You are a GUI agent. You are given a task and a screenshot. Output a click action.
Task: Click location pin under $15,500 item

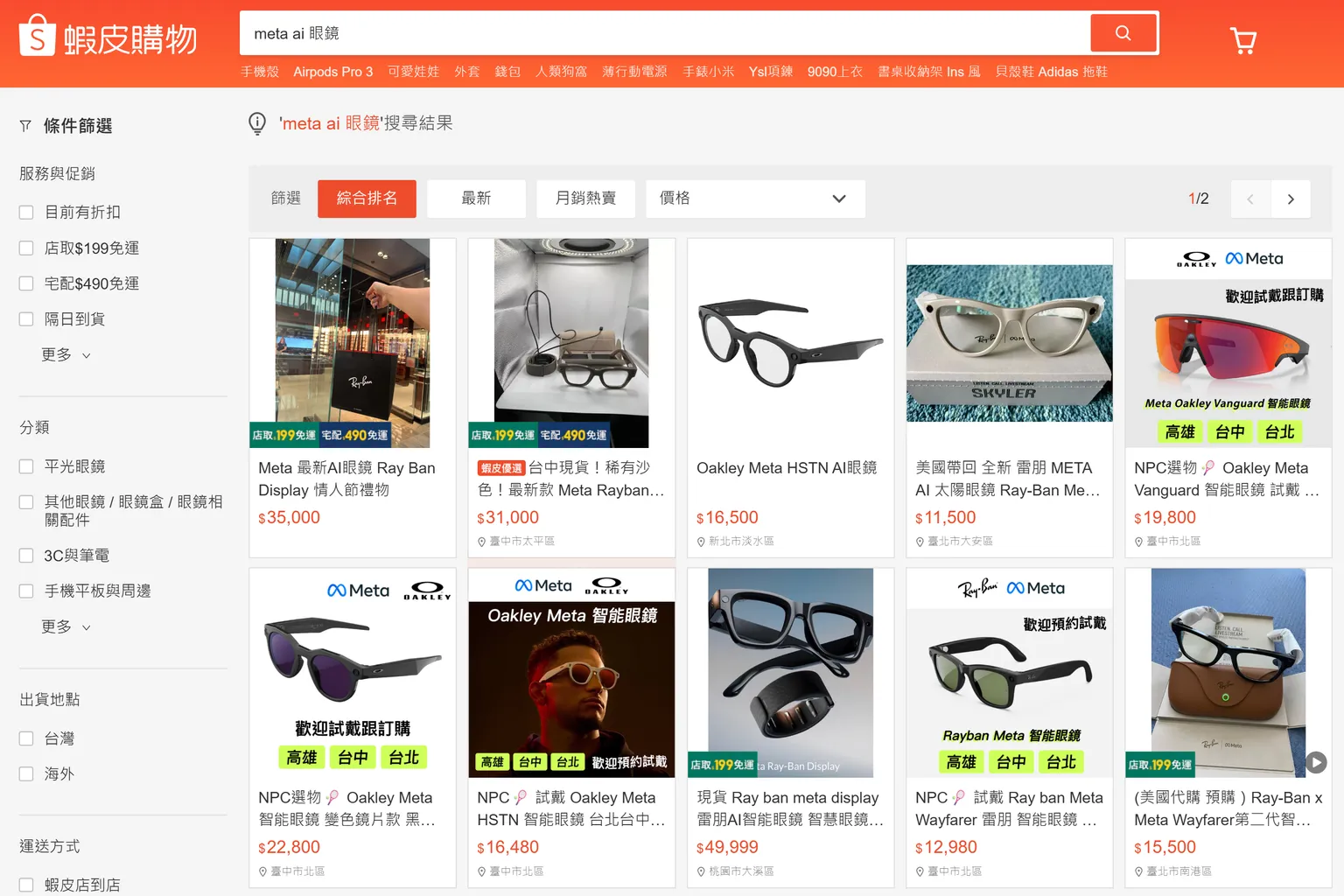(x=1138, y=871)
